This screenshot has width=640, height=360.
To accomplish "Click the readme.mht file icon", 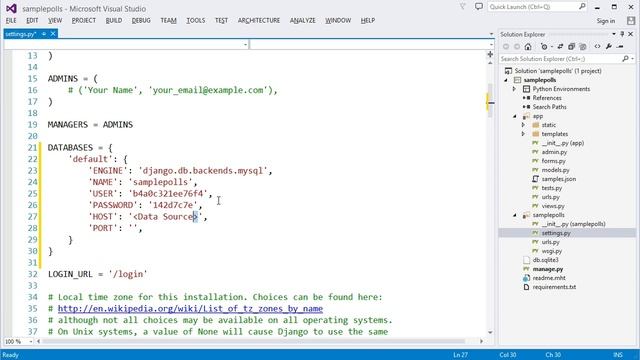I will coord(527,278).
